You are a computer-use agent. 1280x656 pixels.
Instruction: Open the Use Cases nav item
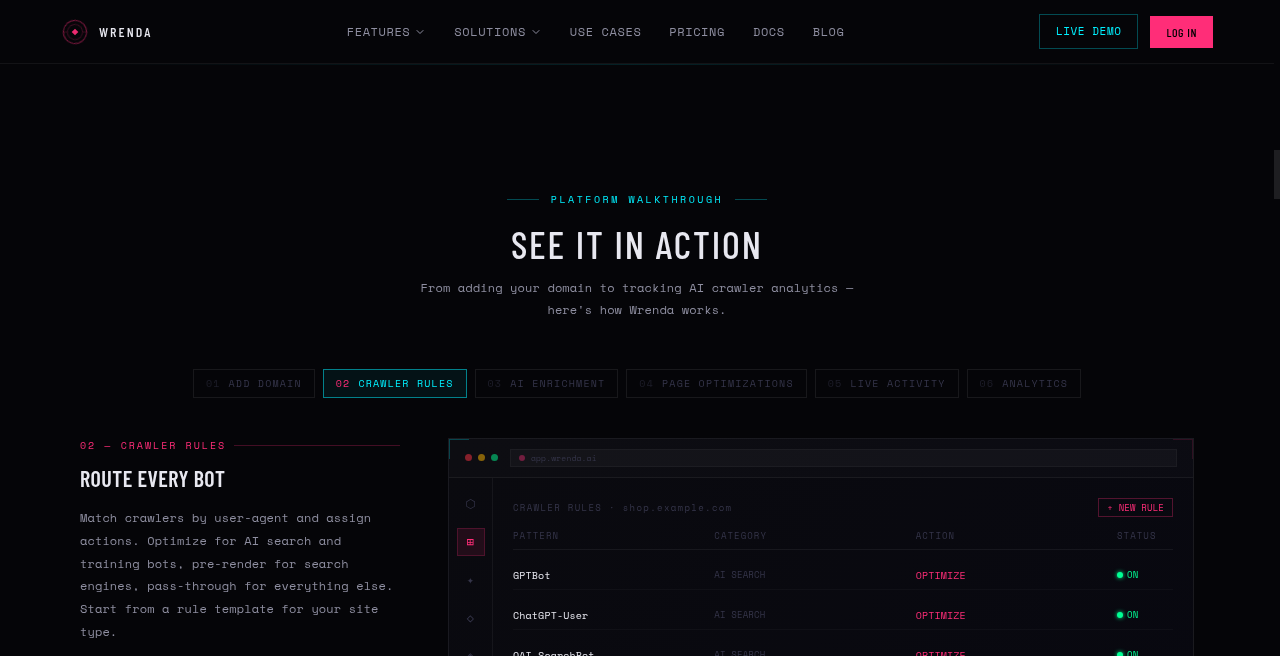pyautogui.click(x=605, y=32)
